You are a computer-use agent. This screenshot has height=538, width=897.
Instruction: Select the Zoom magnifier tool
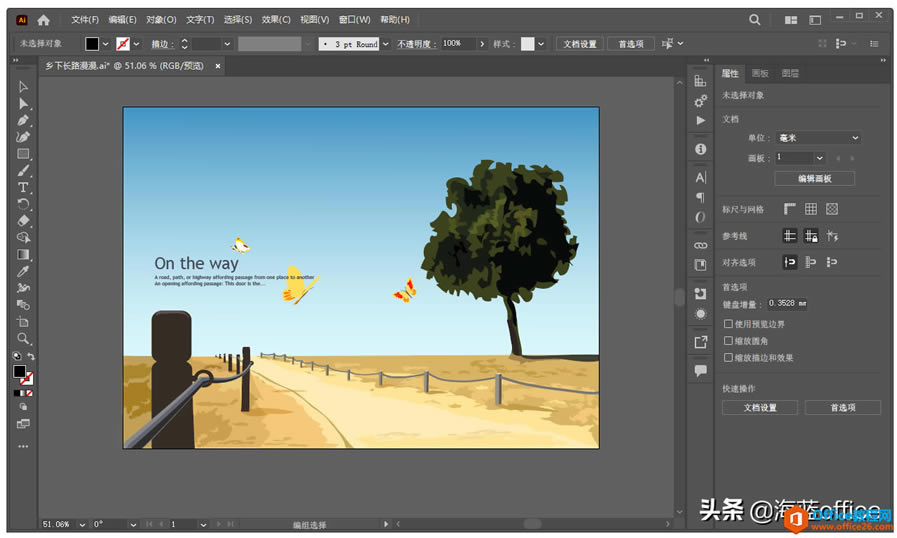point(23,338)
